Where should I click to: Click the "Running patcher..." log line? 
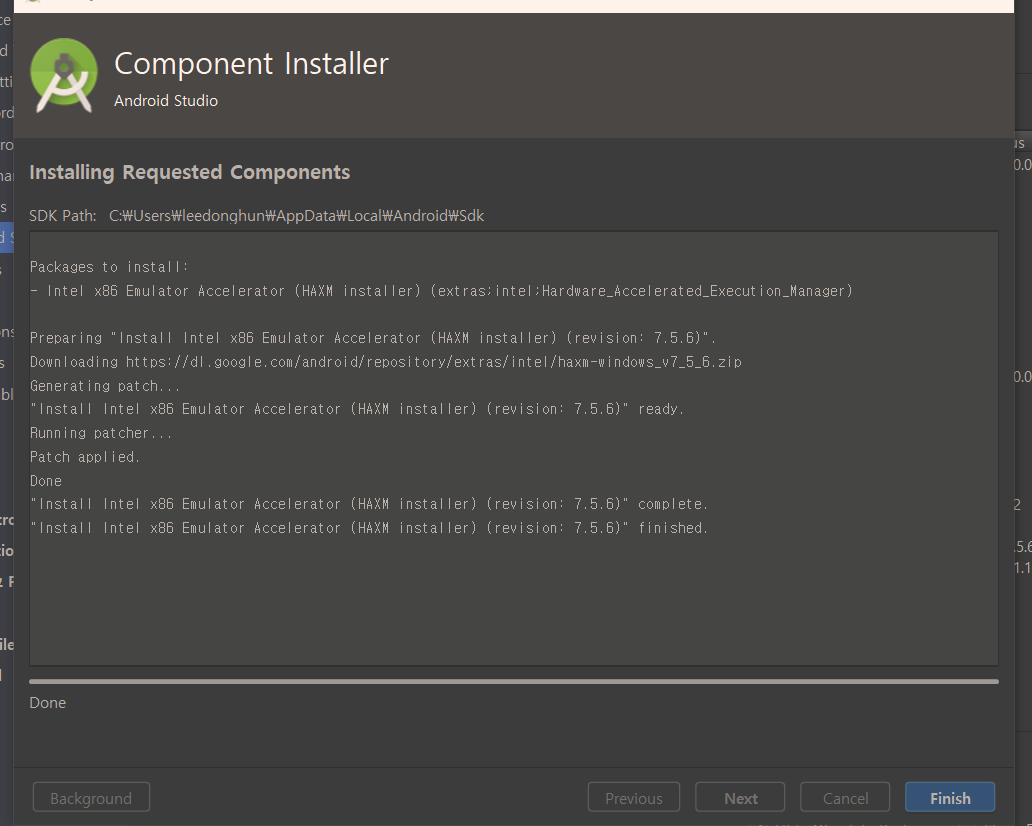(101, 433)
